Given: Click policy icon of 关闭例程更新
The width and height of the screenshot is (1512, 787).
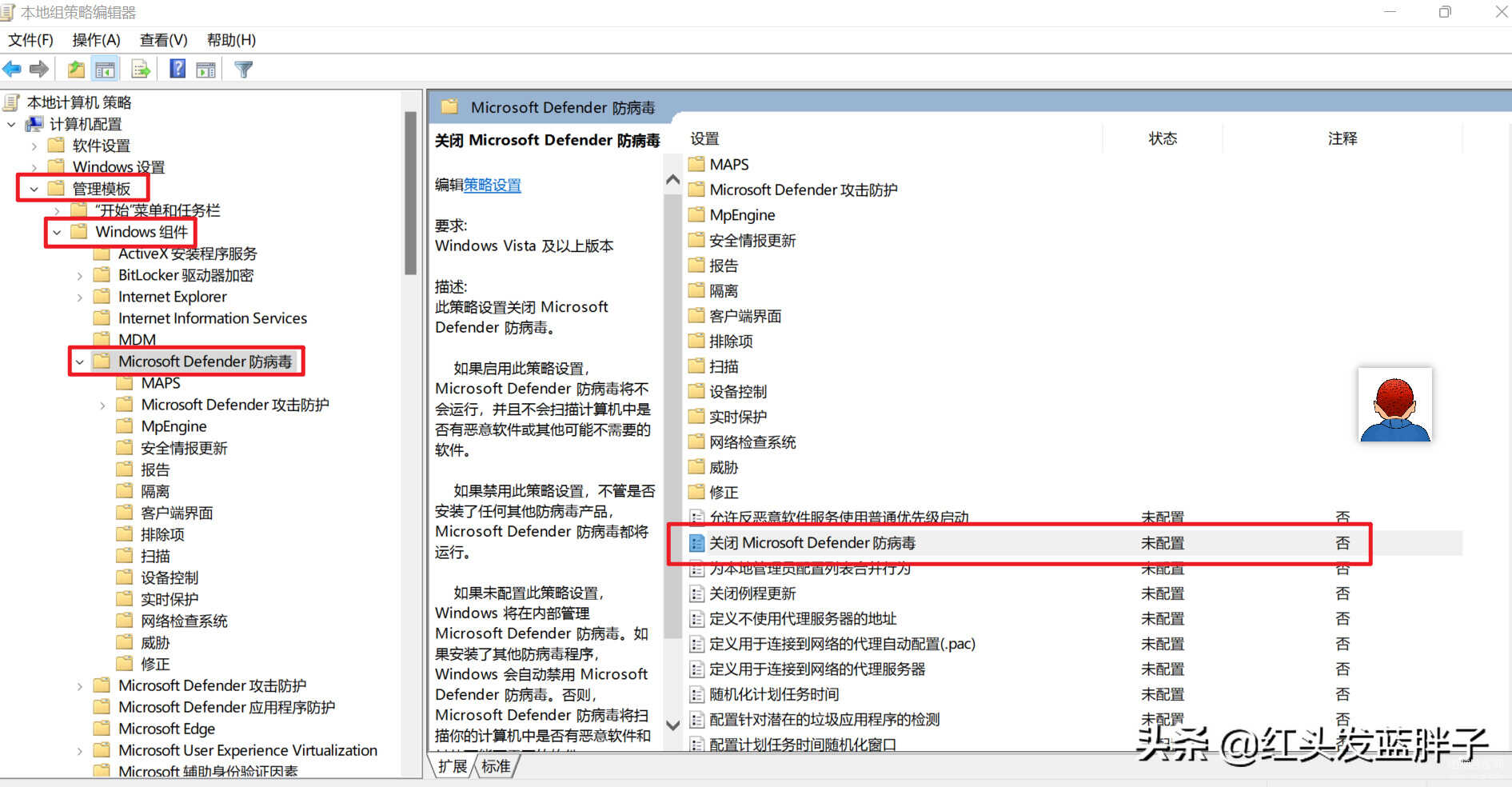Looking at the screenshot, I should [697, 593].
